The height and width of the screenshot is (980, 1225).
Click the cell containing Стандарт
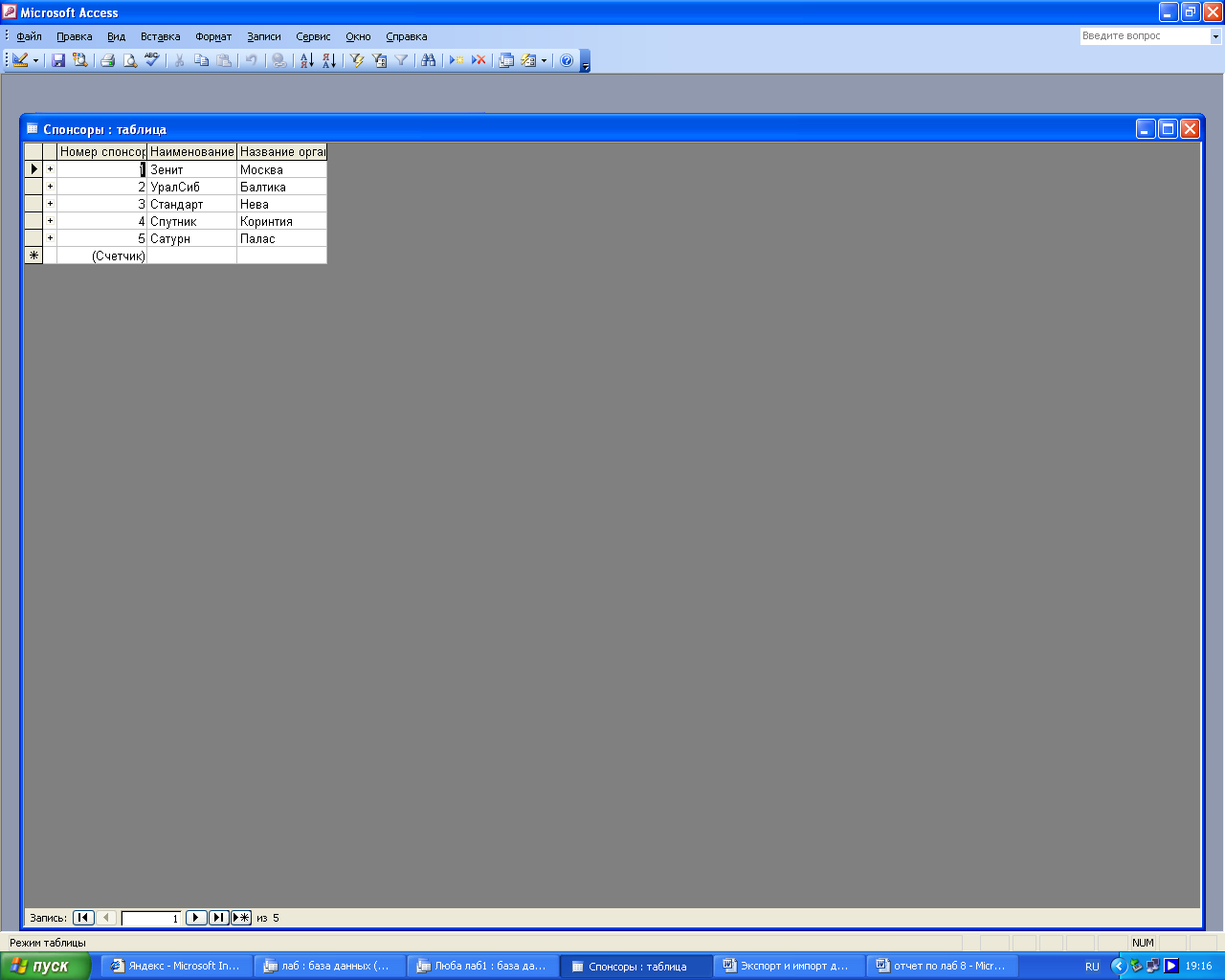click(191, 204)
